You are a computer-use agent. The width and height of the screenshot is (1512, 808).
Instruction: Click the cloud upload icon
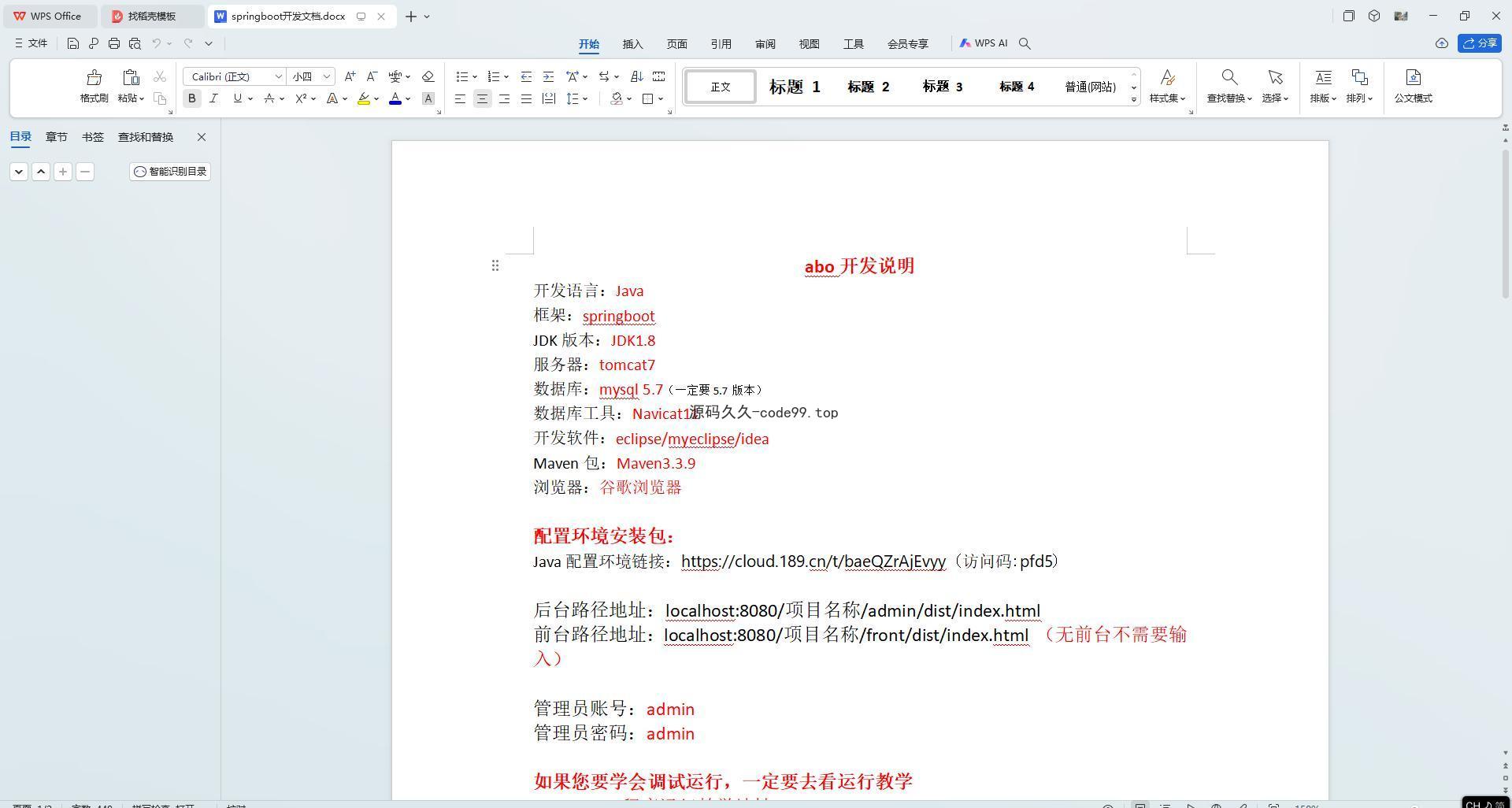(1441, 43)
